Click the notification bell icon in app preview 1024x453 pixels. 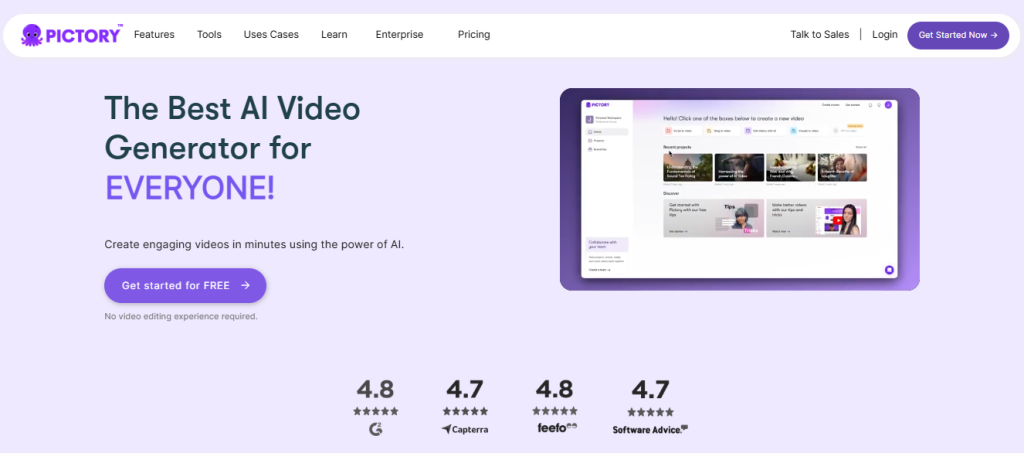870,105
